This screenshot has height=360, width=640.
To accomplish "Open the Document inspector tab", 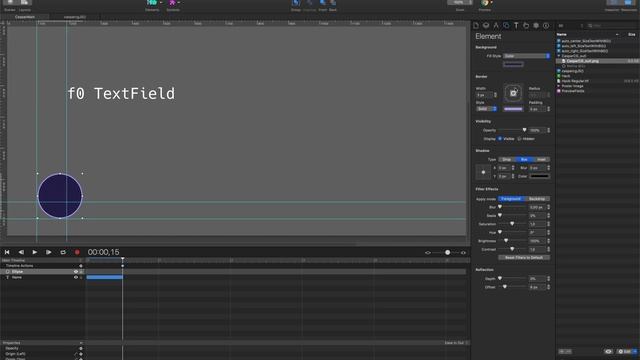I will tap(476, 26).
